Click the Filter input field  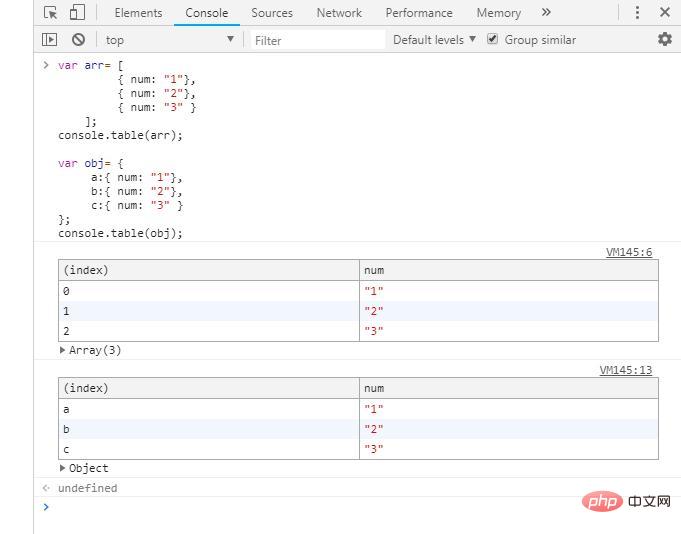(x=316, y=40)
